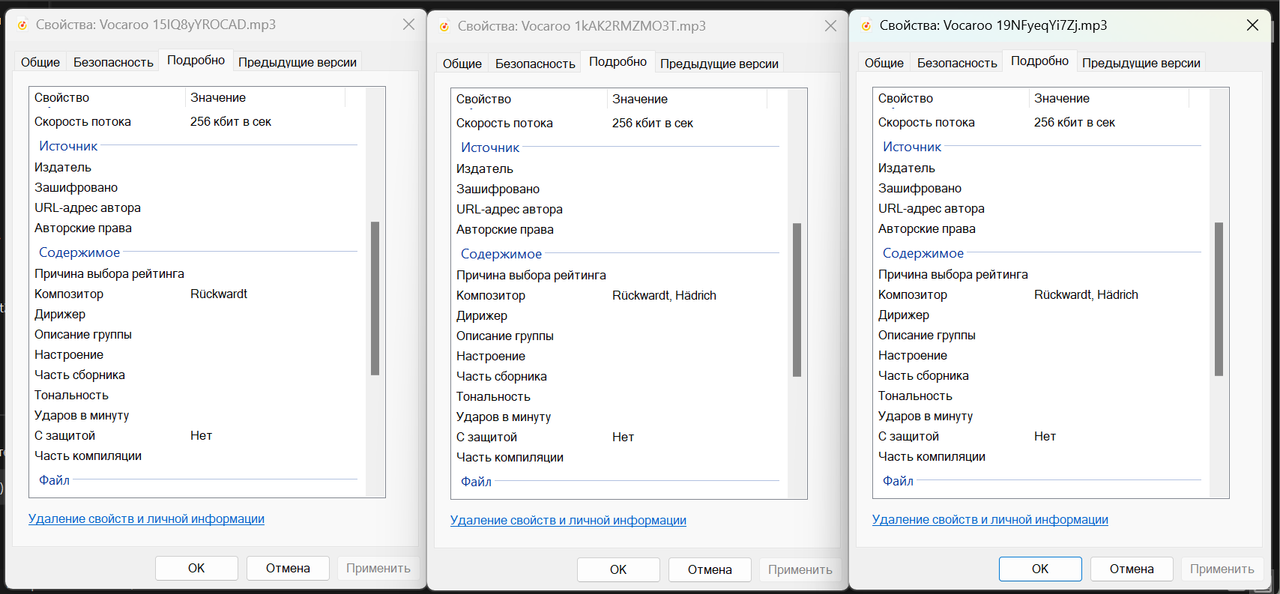The width and height of the screenshot is (1280, 594).
Task: Click С защитой value Нет in 15lQ8yYROCAD window
Action: tap(201, 435)
